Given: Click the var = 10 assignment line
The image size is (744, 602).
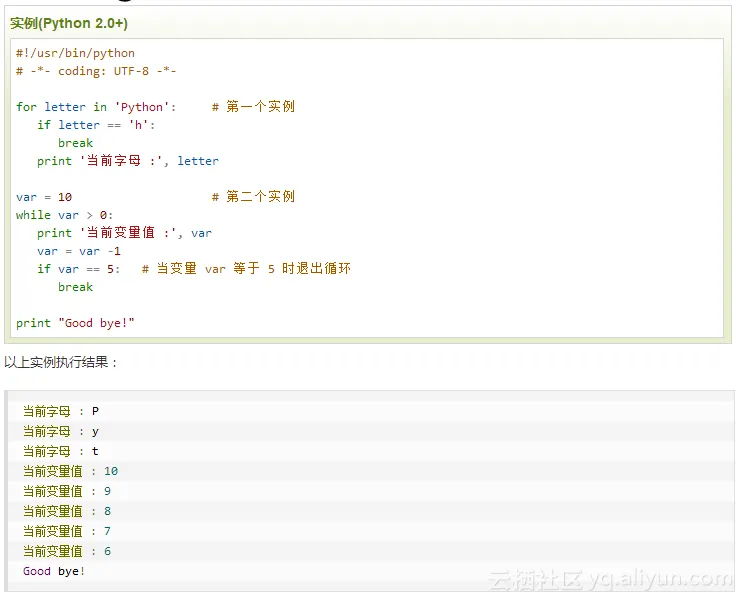Looking at the screenshot, I should point(44,197).
